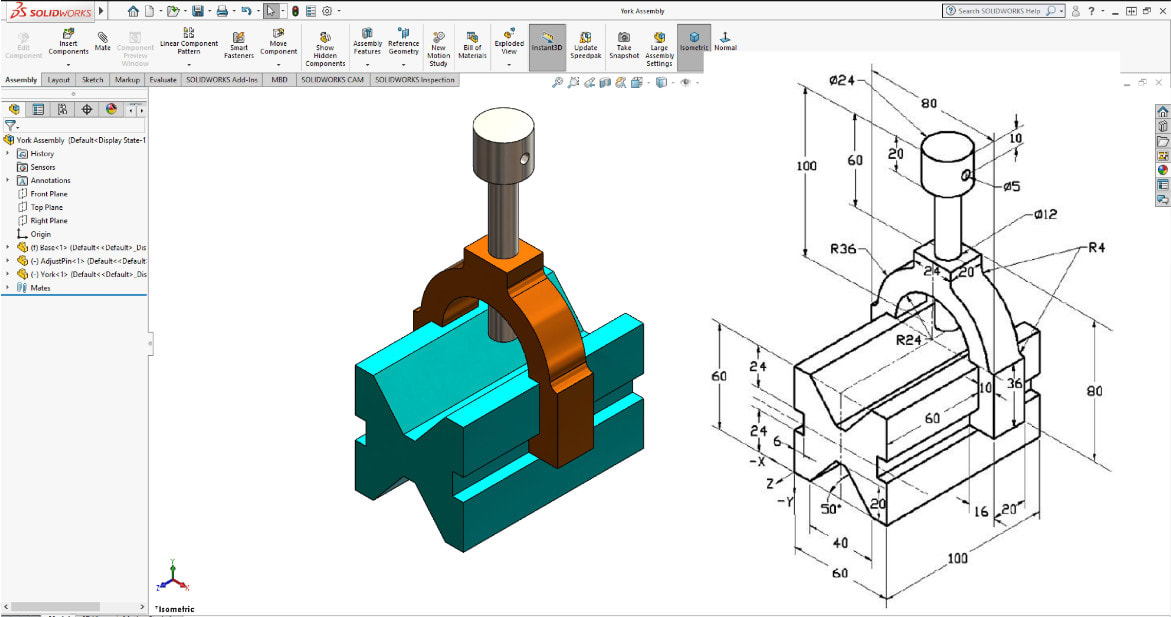Open Insert Components dropdown arrow
This screenshot has height=617, width=1171.
[x=68, y=64]
